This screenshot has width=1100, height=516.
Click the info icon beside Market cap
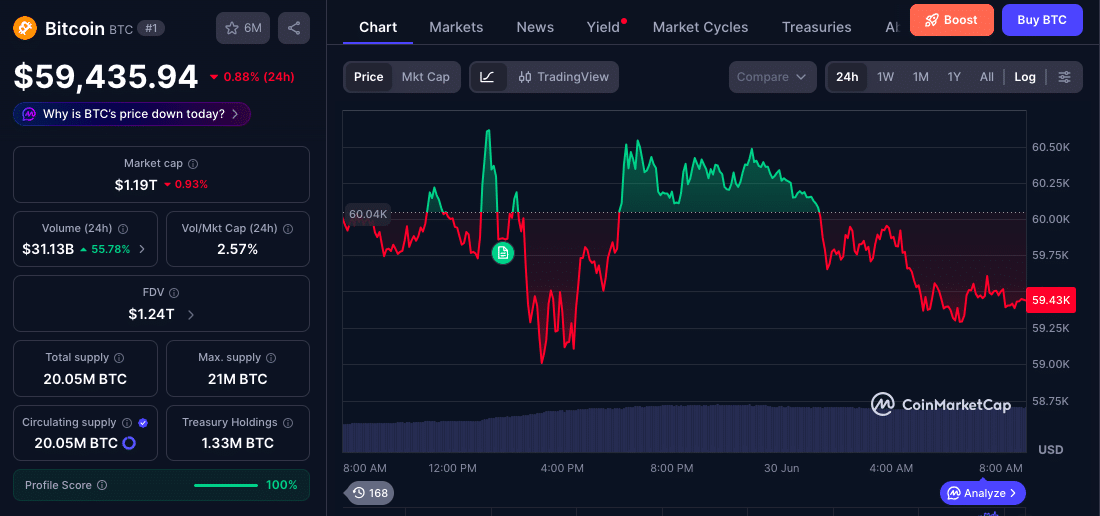tap(193, 163)
